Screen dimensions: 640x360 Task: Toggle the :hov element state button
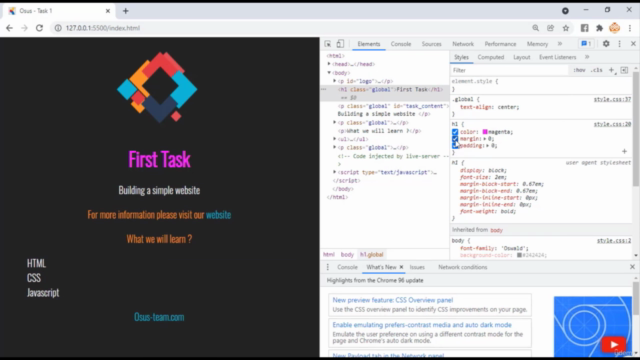click(x=579, y=70)
